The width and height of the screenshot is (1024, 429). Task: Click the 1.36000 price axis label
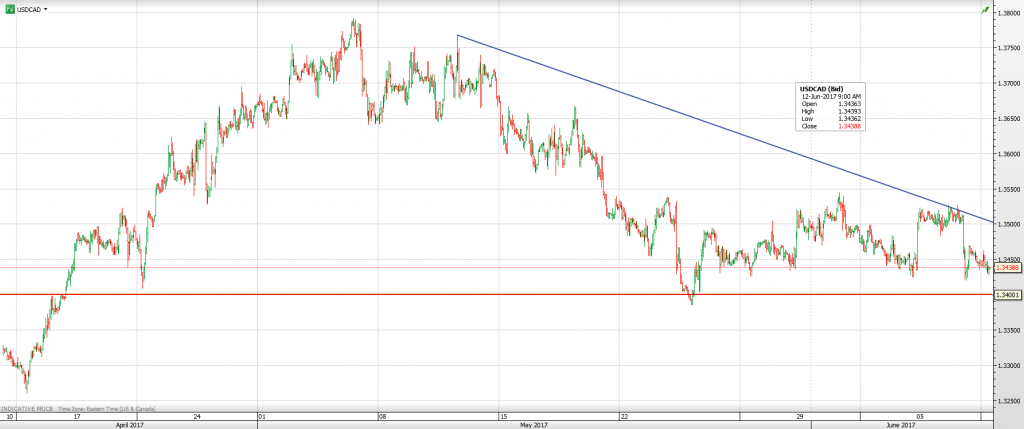(x=1006, y=154)
